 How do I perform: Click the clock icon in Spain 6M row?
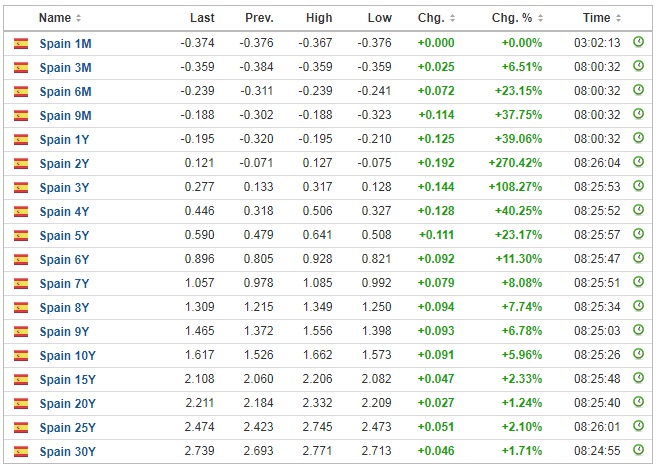638,90
